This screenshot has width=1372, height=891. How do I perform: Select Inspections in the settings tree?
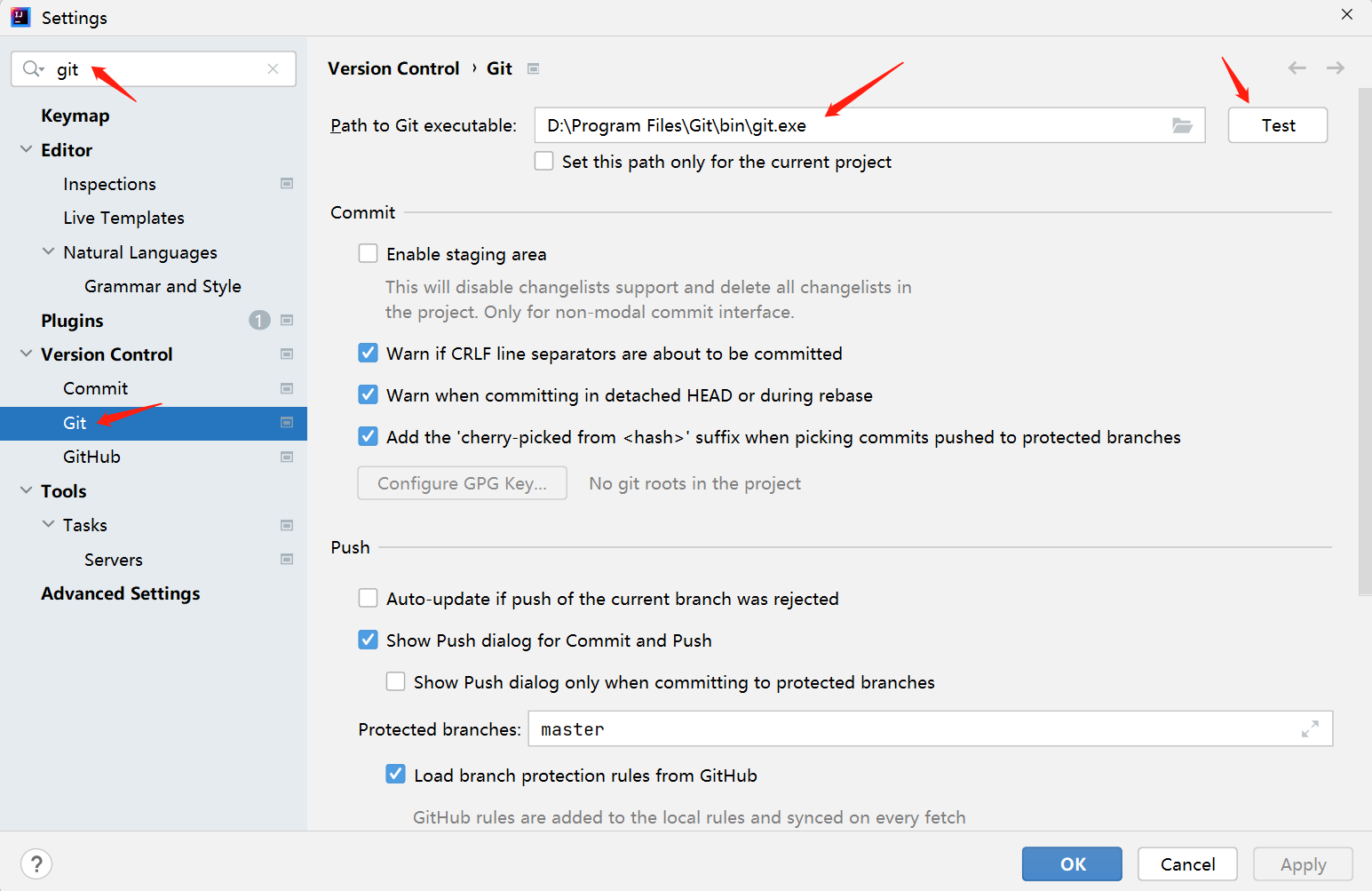(x=109, y=184)
